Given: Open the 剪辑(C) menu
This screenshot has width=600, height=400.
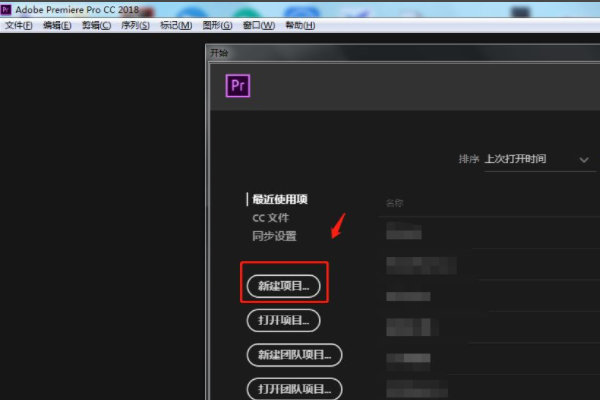Looking at the screenshot, I should pyautogui.click(x=96, y=26).
